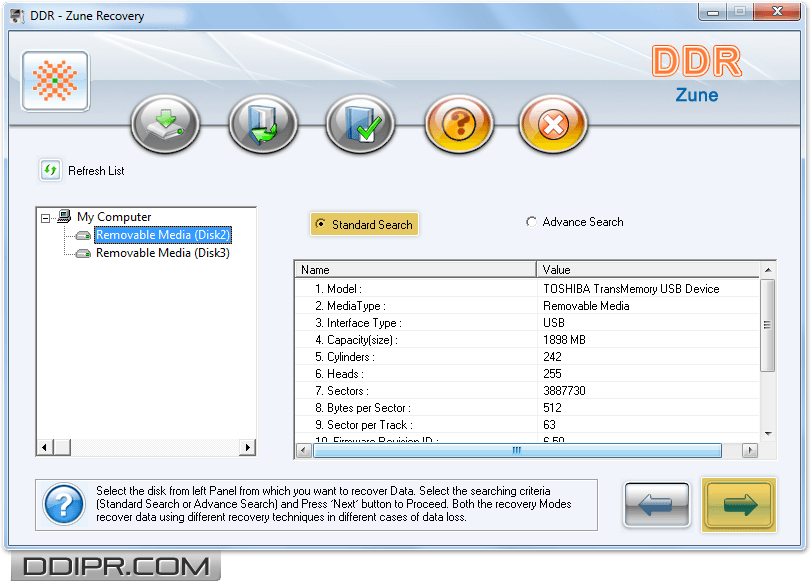Click the Disk3 drive icon
This screenshot has width=811, height=581.
coord(83,254)
